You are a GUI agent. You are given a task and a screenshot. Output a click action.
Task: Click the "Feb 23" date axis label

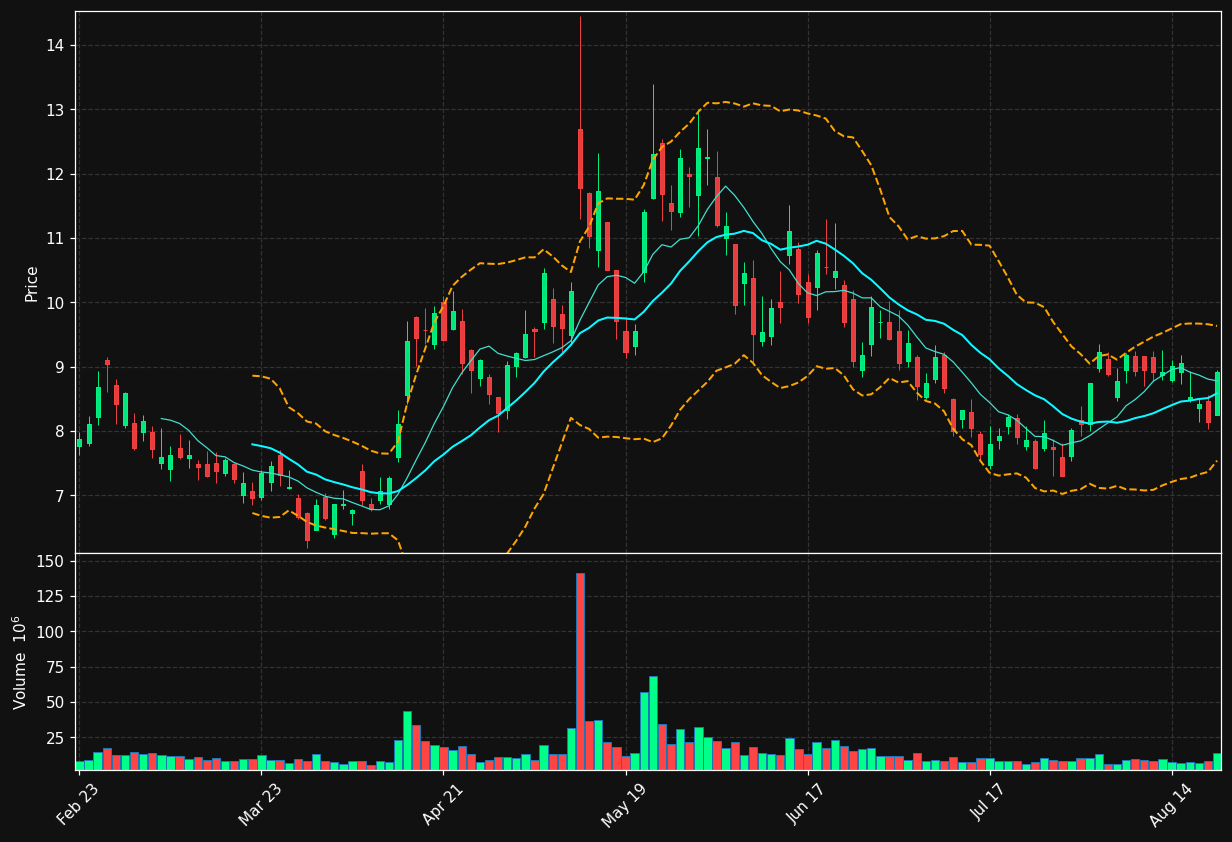(77, 804)
